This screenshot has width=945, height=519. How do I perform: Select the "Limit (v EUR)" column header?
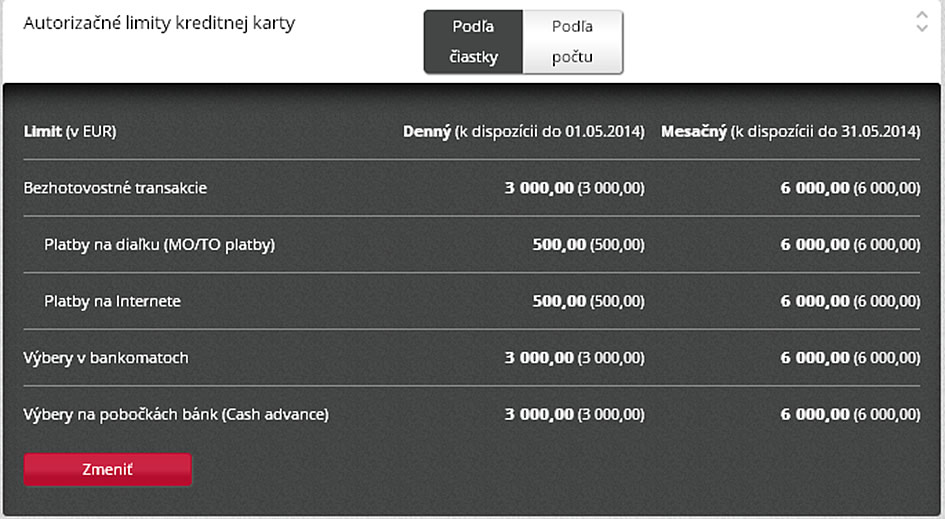(x=70, y=131)
